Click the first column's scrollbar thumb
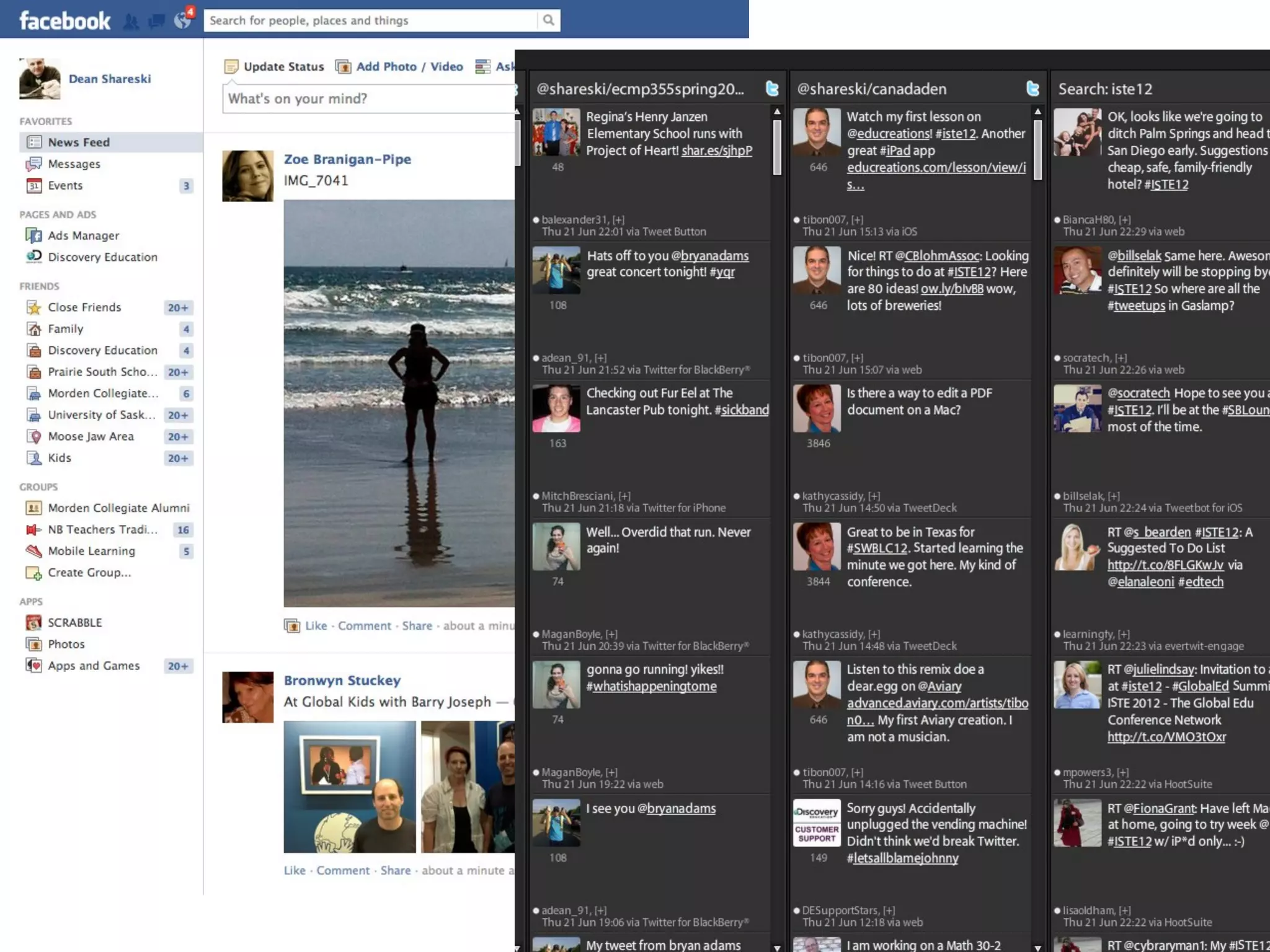The height and width of the screenshot is (952, 1270). 777,148
